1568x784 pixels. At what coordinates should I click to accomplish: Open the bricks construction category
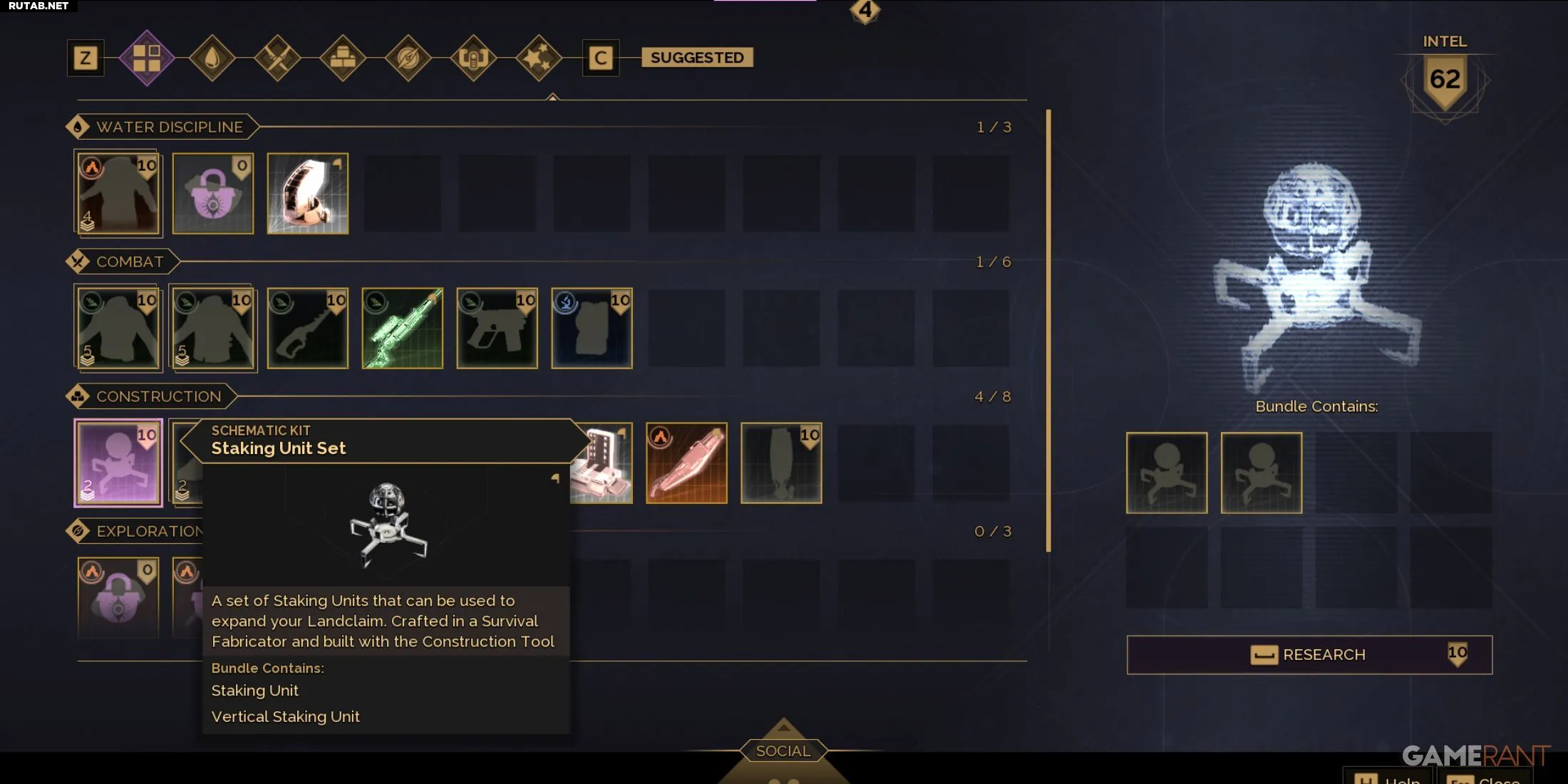point(343,58)
